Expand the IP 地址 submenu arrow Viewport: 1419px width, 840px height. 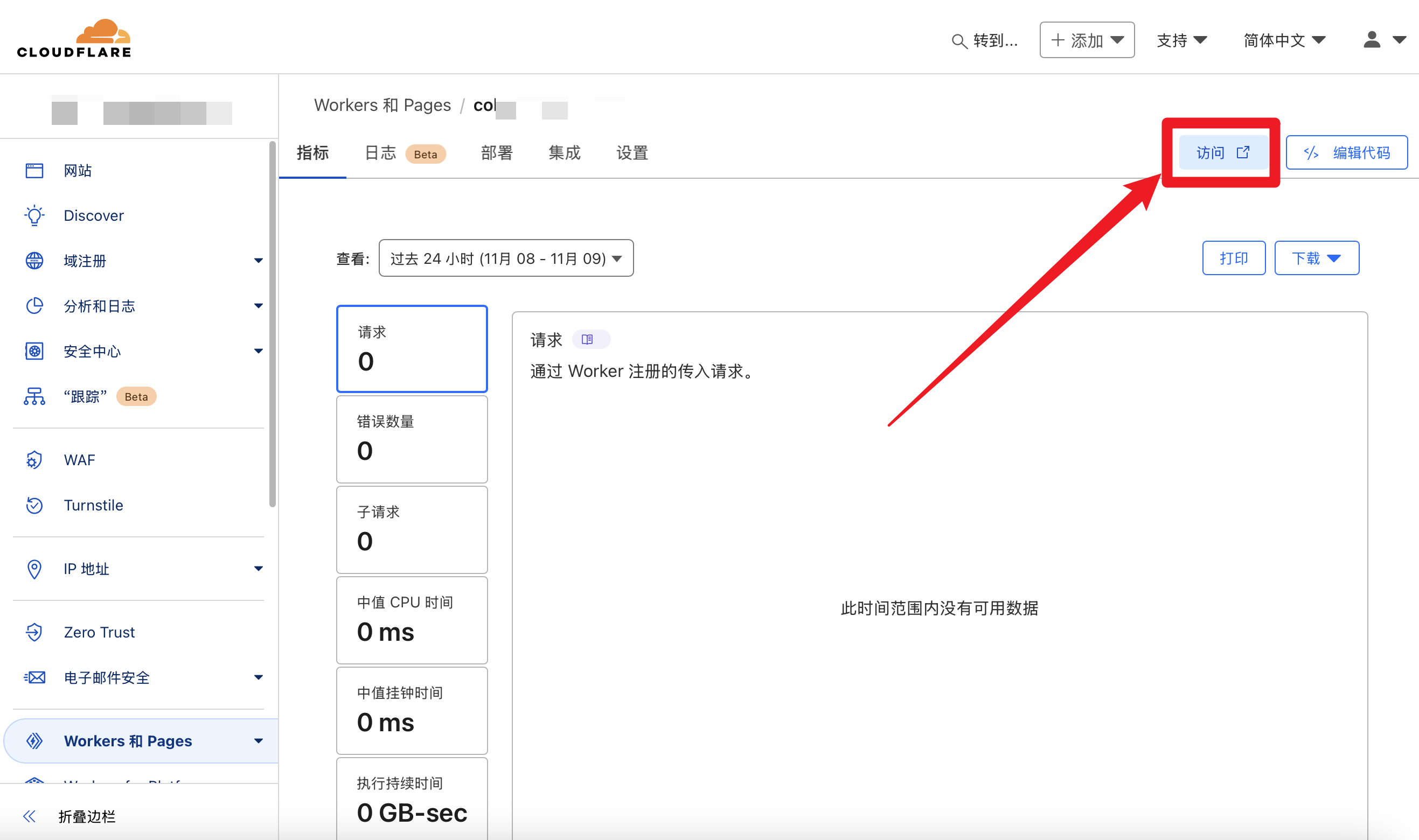(x=258, y=569)
